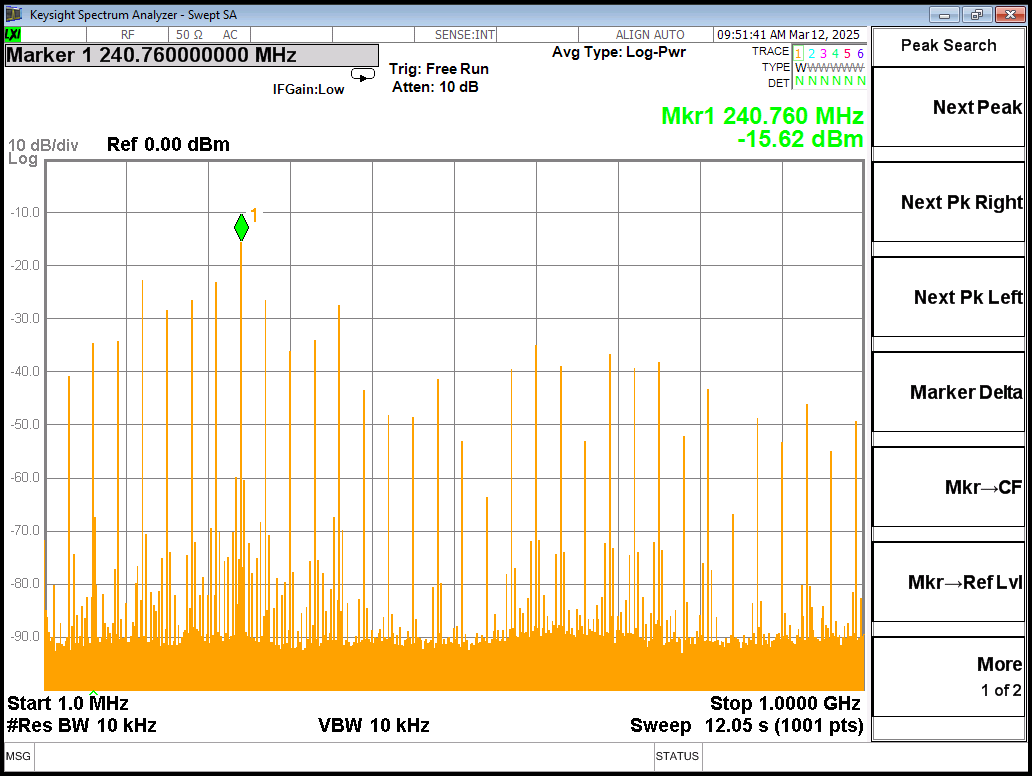Click the LXI status indicator icon
This screenshot has height=776, width=1032.
click(13, 35)
